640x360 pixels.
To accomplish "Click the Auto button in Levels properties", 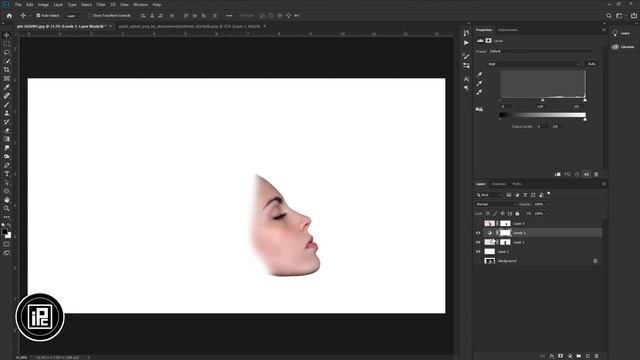I will click(592, 64).
